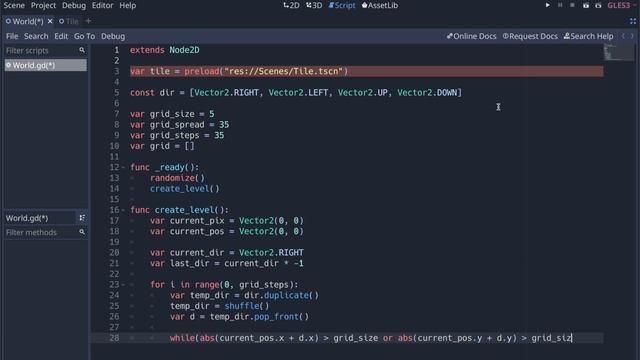Open the script editor File menu
This screenshot has width=640, height=360.
pos(12,36)
